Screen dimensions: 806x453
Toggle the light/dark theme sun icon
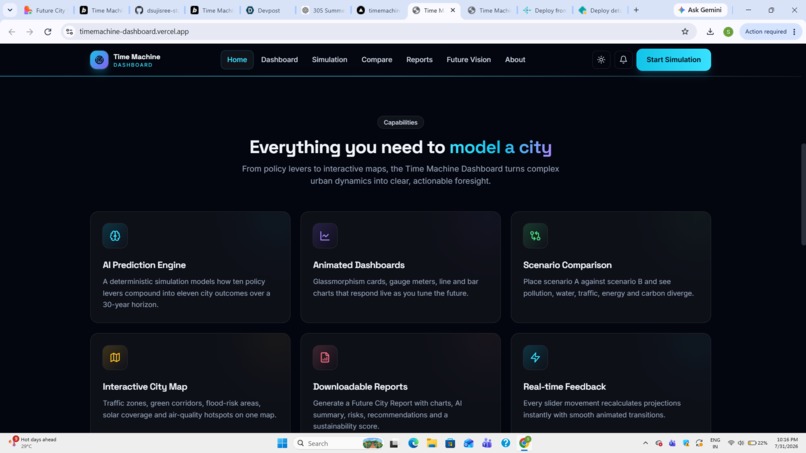tap(601, 60)
